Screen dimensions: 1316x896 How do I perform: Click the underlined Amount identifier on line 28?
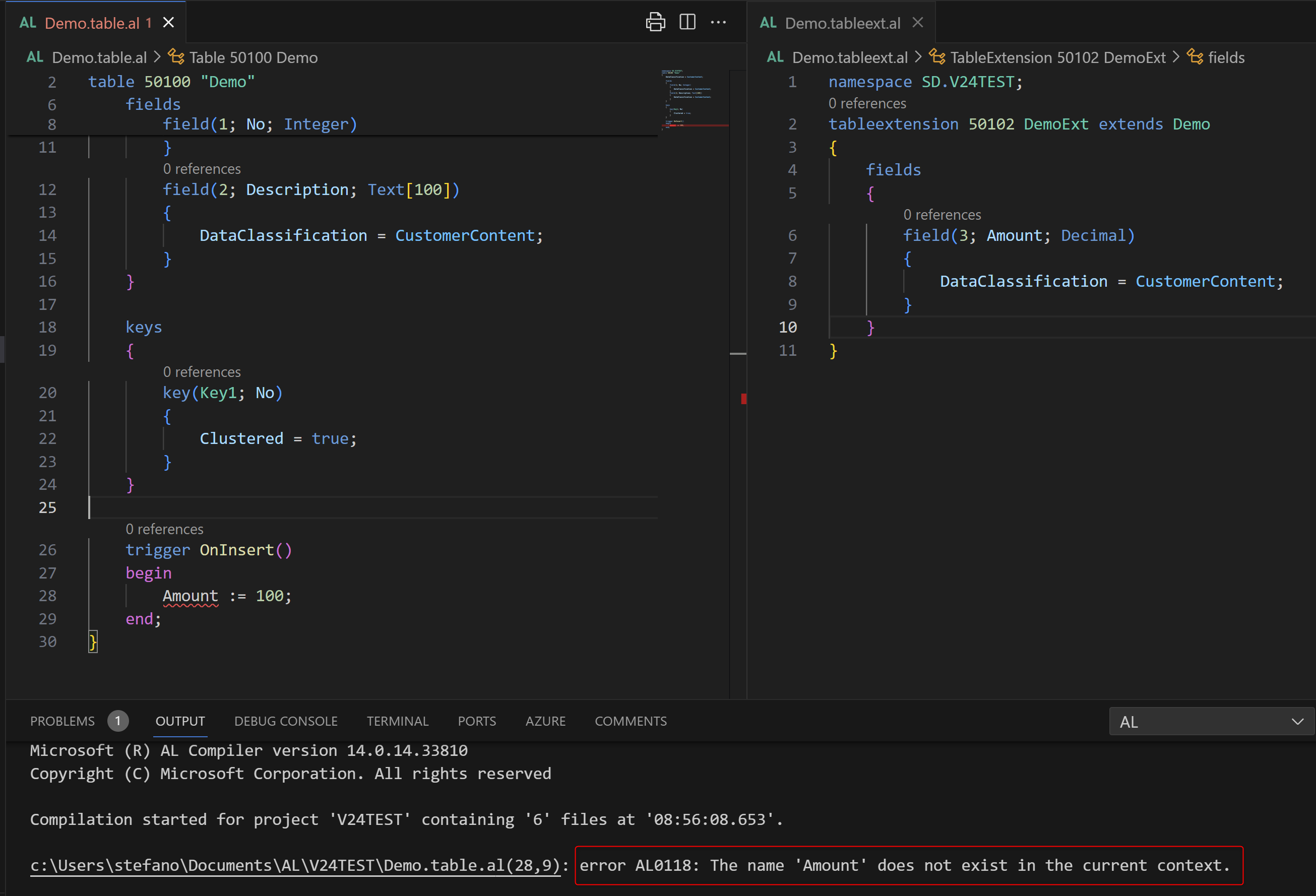[190, 596]
